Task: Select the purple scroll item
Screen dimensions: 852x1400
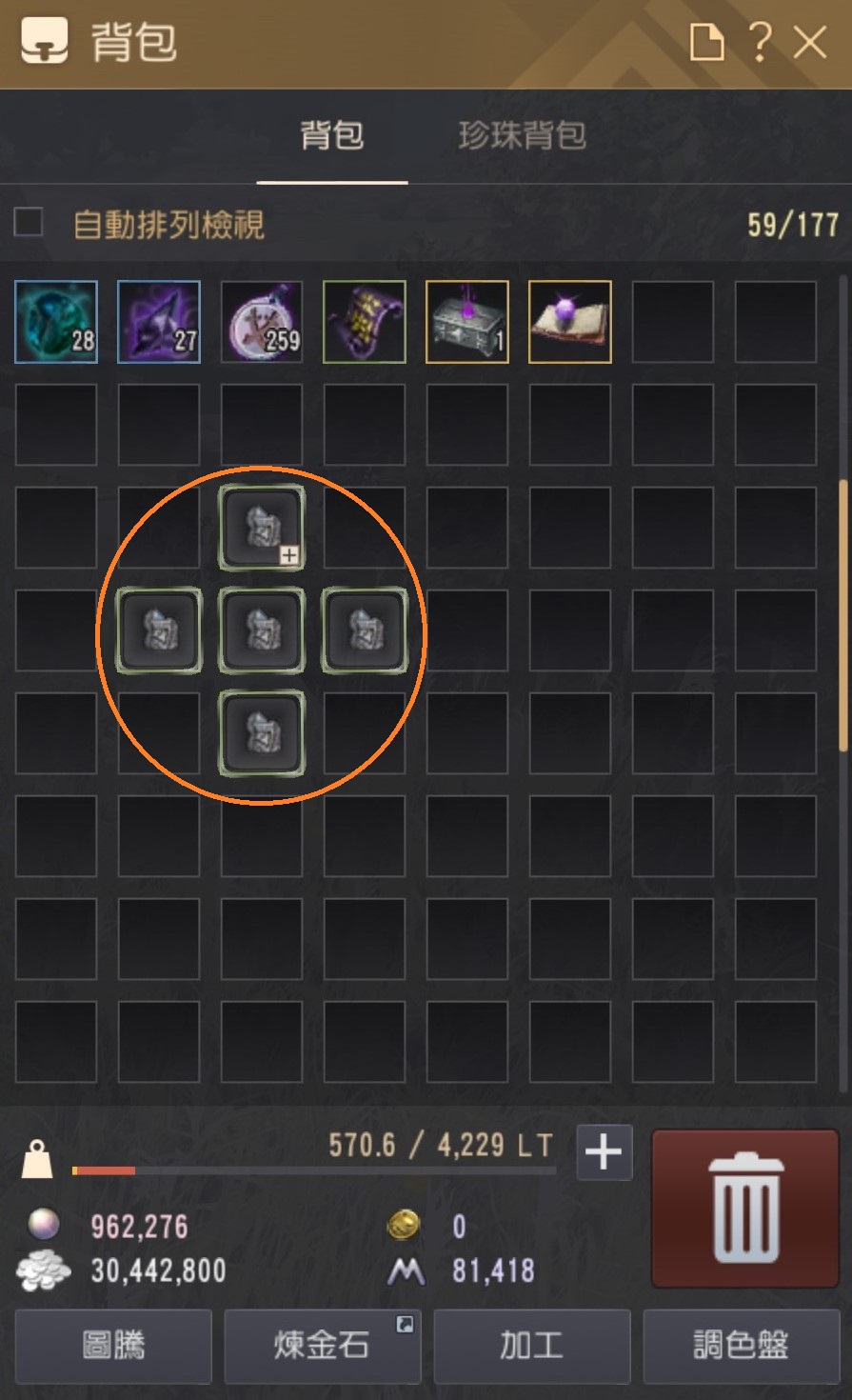Action: point(365,322)
